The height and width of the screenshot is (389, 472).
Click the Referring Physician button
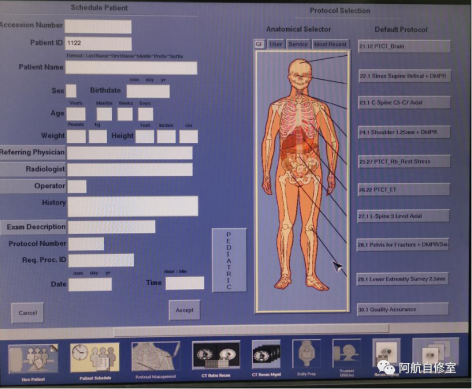click(33, 153)
